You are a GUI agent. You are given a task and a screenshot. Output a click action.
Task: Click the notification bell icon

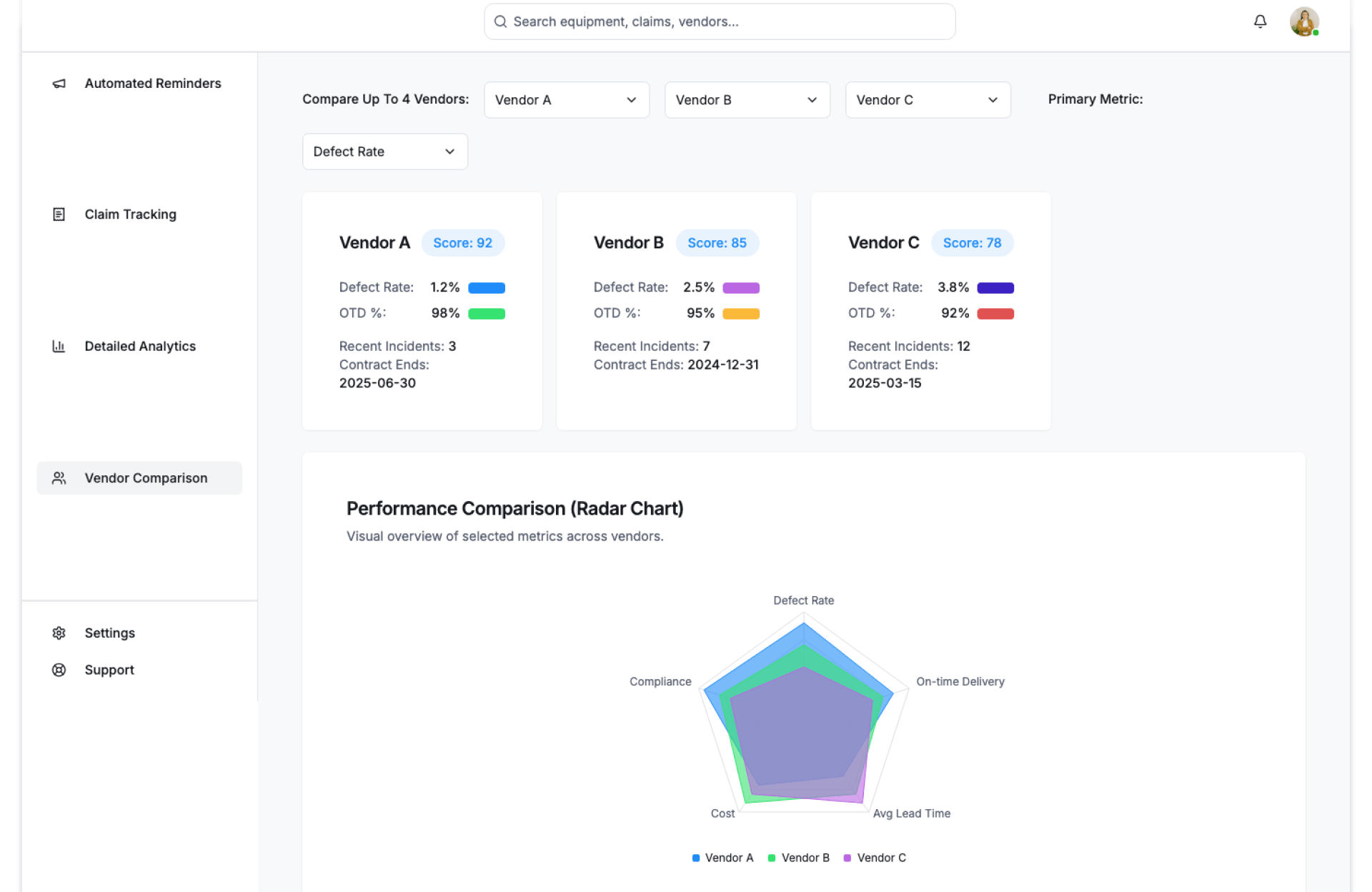click(1260, 21)
